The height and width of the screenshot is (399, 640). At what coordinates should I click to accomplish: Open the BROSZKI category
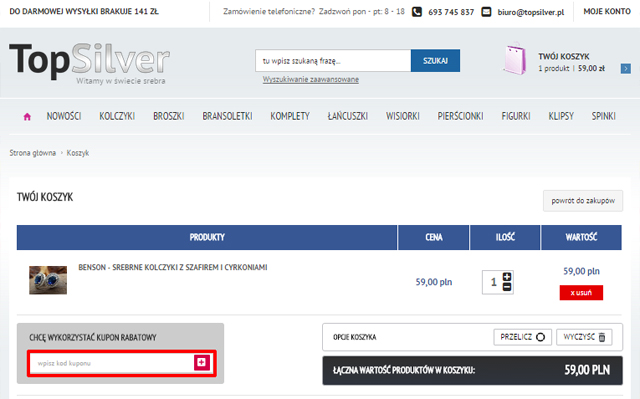(169, 116)
